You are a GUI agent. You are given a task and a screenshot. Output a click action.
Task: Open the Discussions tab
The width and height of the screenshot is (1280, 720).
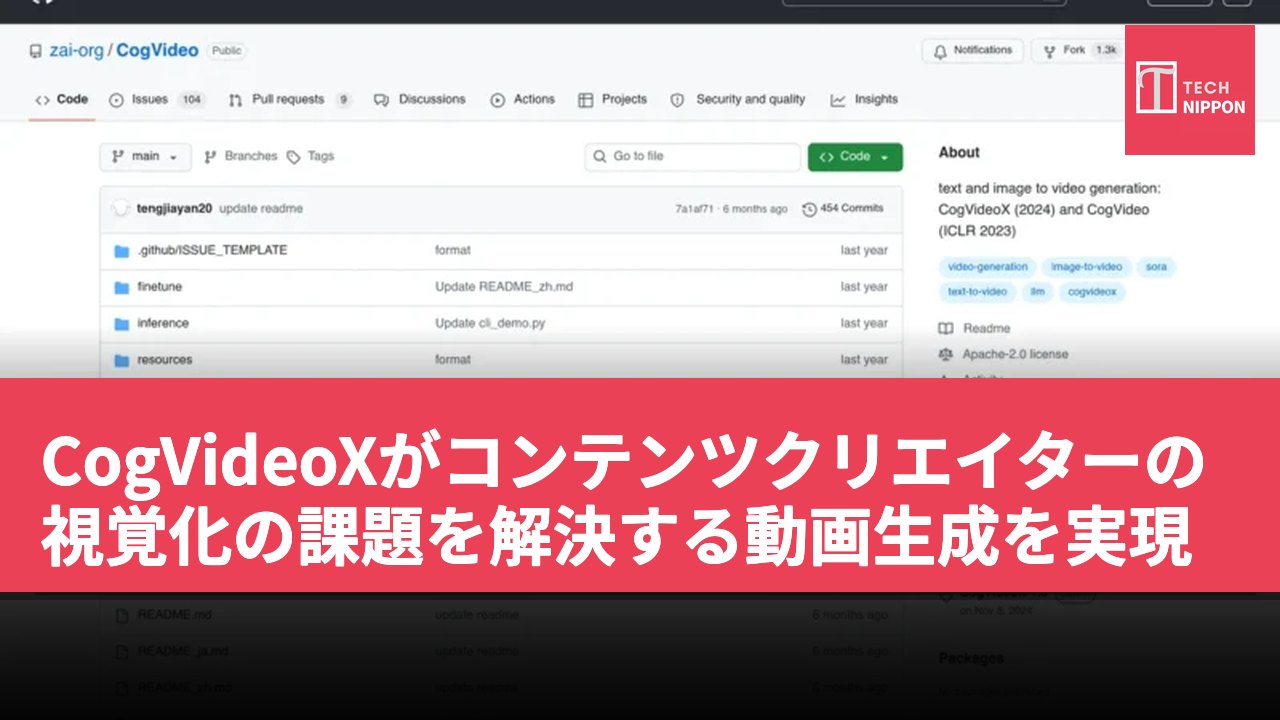(x=420, y=100)
